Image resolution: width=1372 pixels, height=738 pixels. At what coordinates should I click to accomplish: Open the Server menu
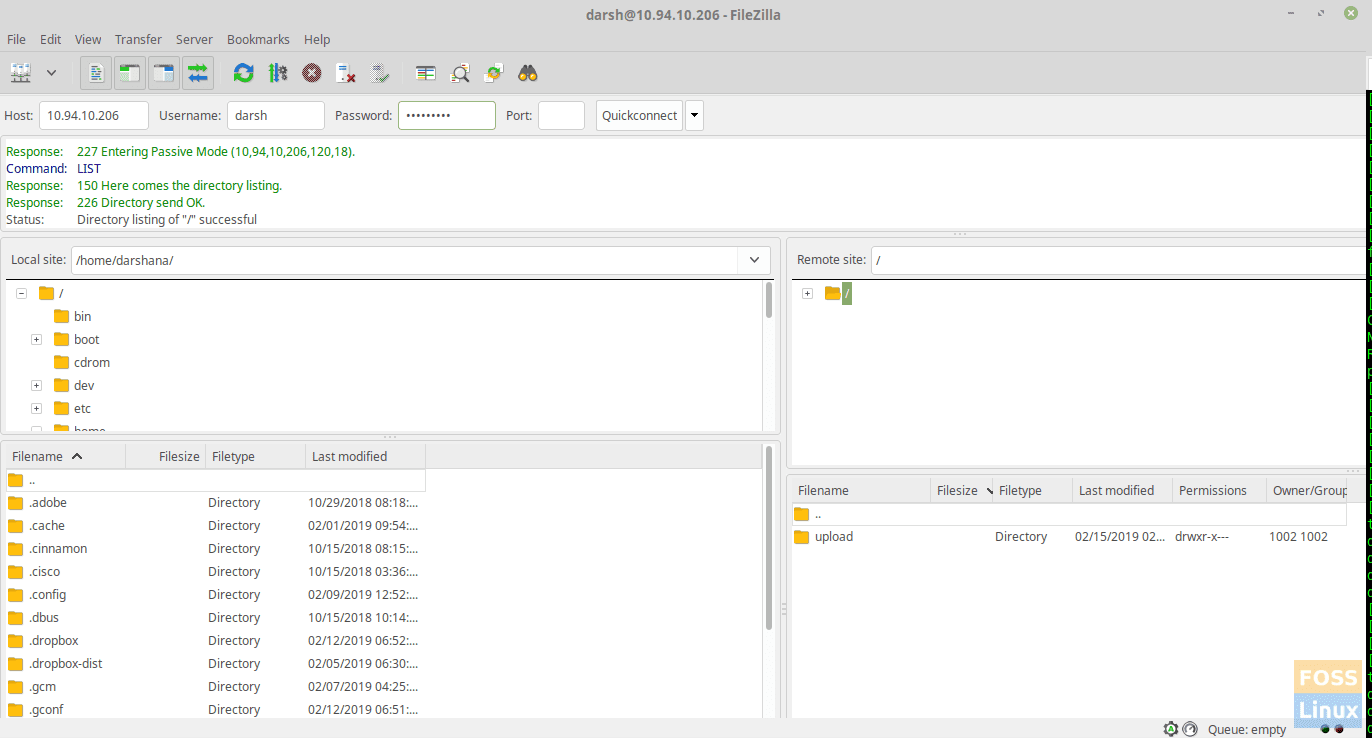(194, 39)
